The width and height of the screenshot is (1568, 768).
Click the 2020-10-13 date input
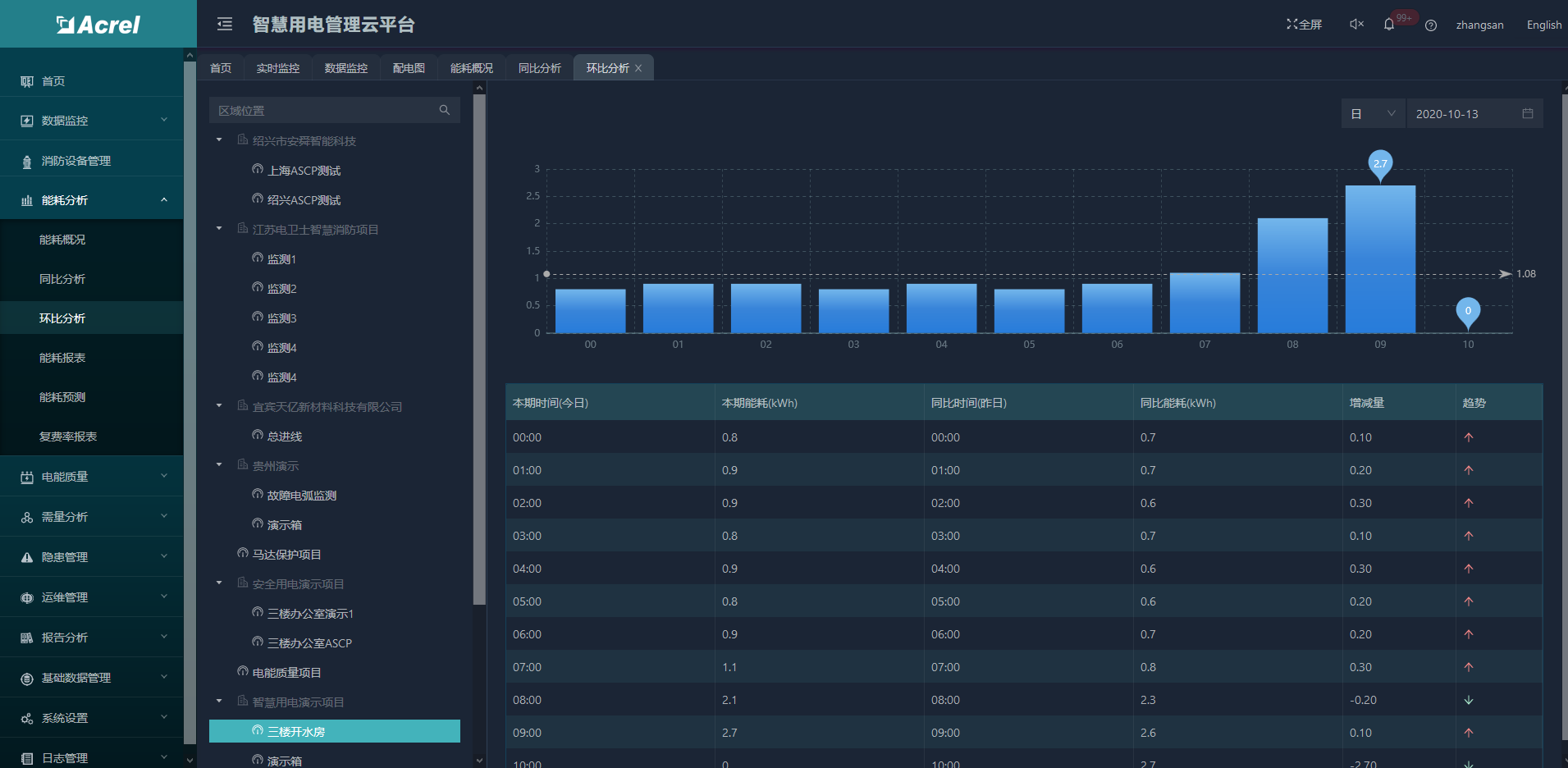pos(1474,113)
